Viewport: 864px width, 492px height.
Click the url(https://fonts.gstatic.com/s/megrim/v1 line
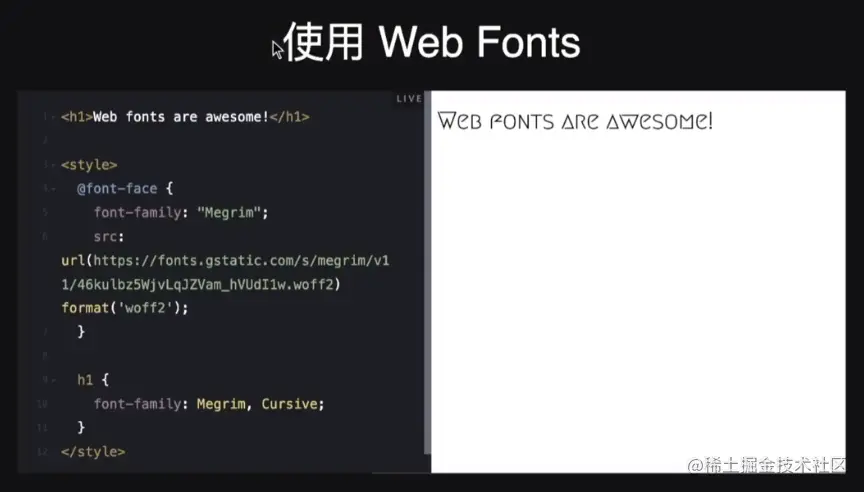[x=225, y=260]
